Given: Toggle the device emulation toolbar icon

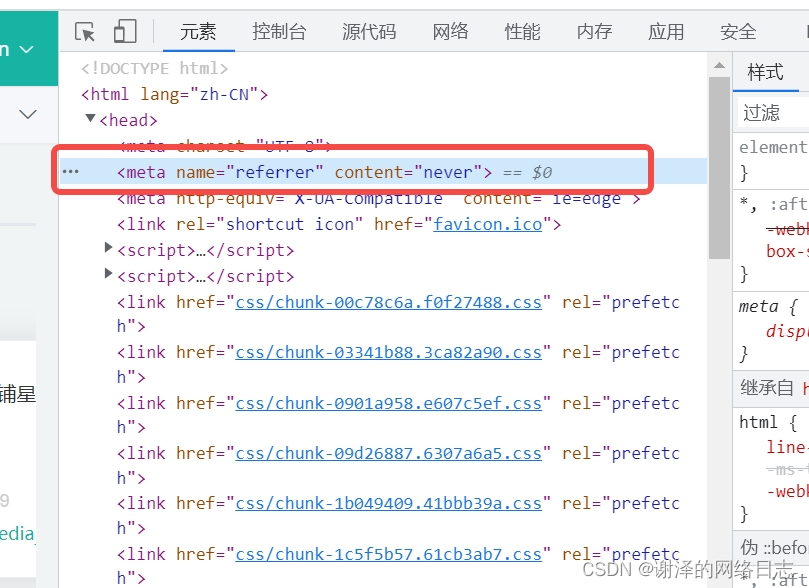Looking at the screenshot, I should point(125,31).
